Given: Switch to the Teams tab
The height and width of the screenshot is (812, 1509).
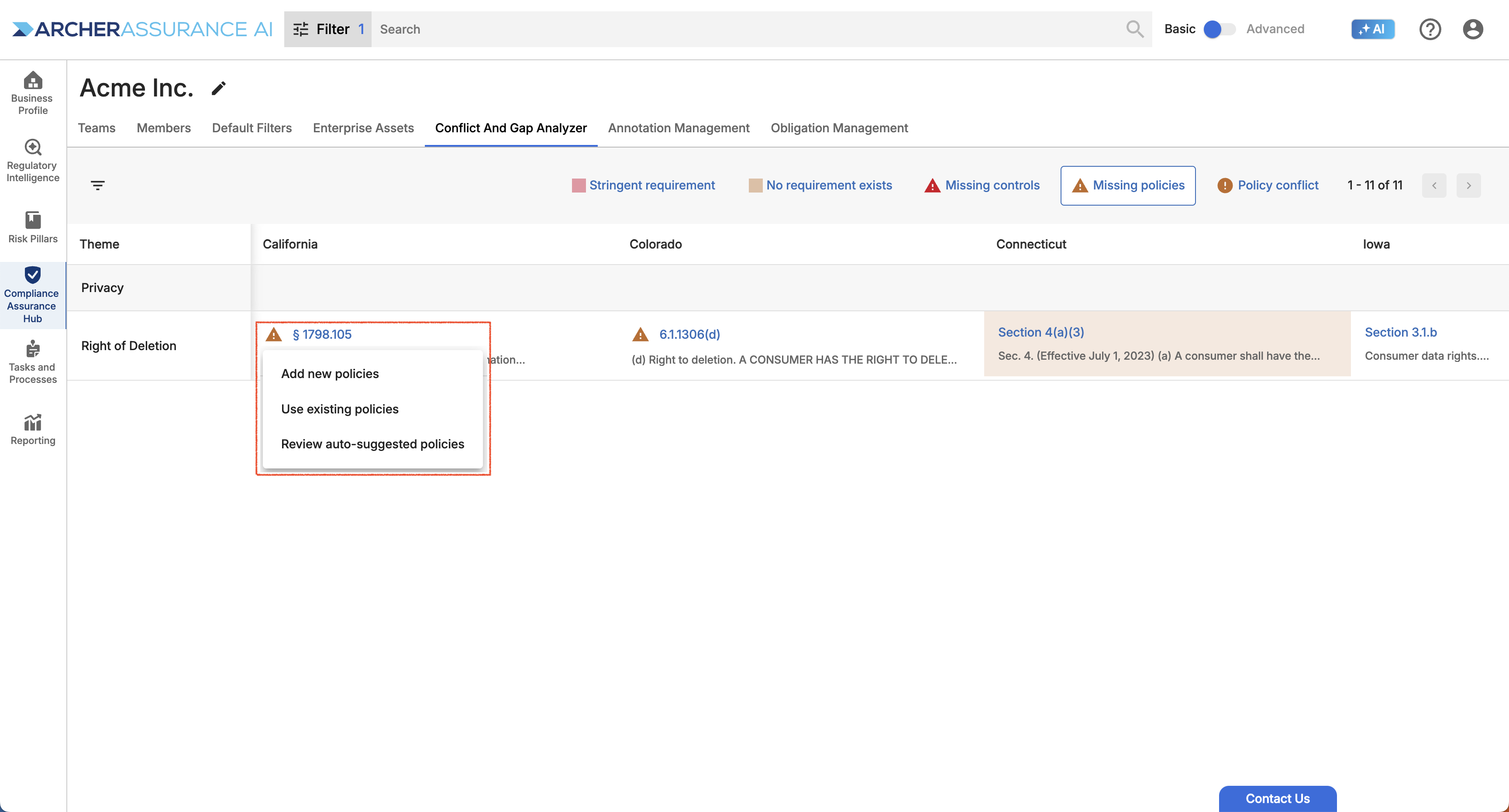Looking at the screenshot, I should coord(96,128).
